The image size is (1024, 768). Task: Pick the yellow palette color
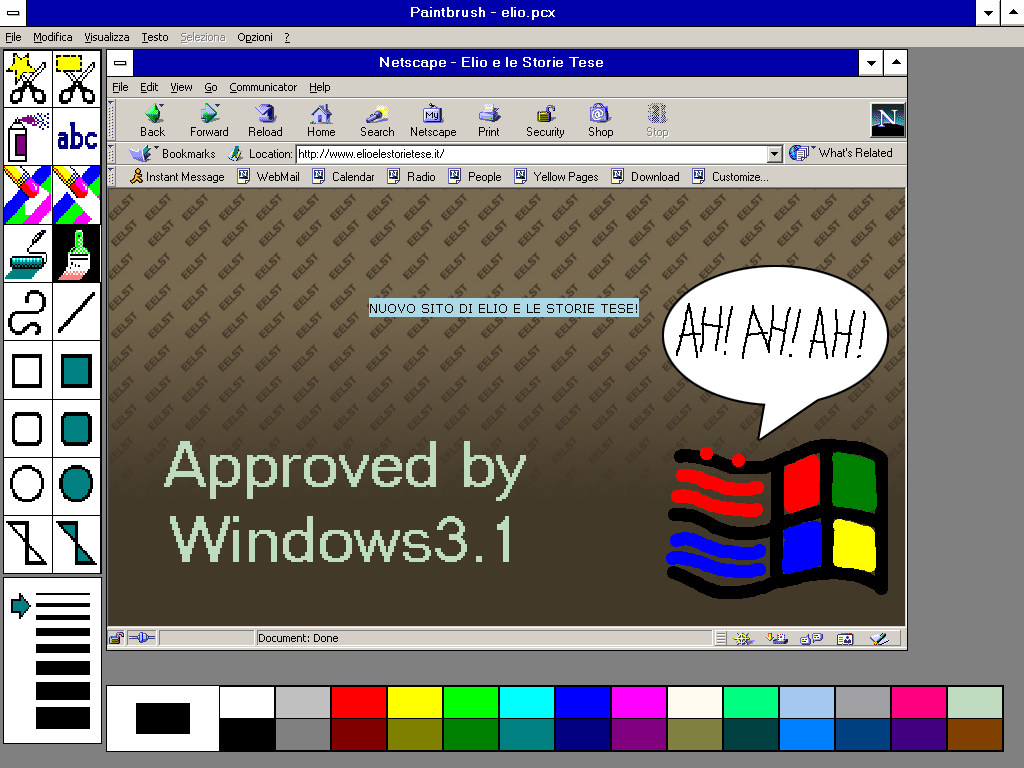(415, 702)
